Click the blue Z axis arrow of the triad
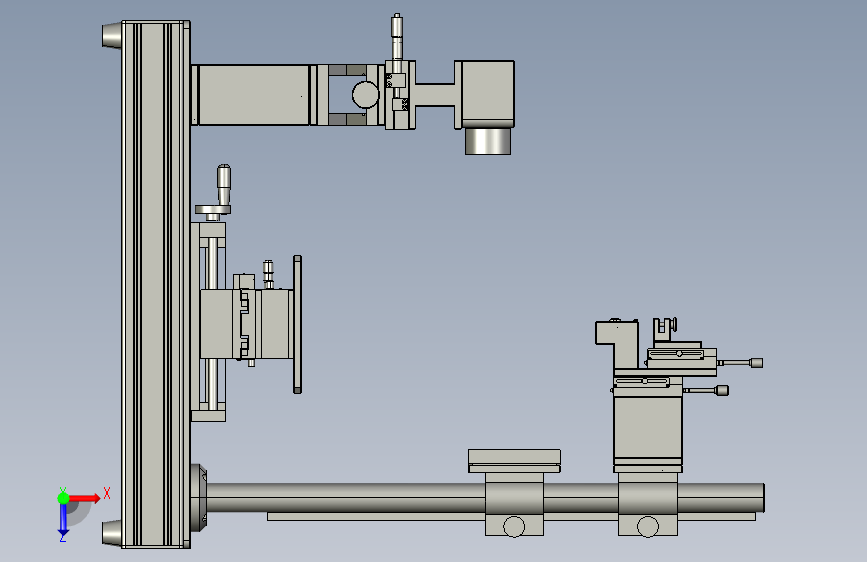 click(63, 519)
